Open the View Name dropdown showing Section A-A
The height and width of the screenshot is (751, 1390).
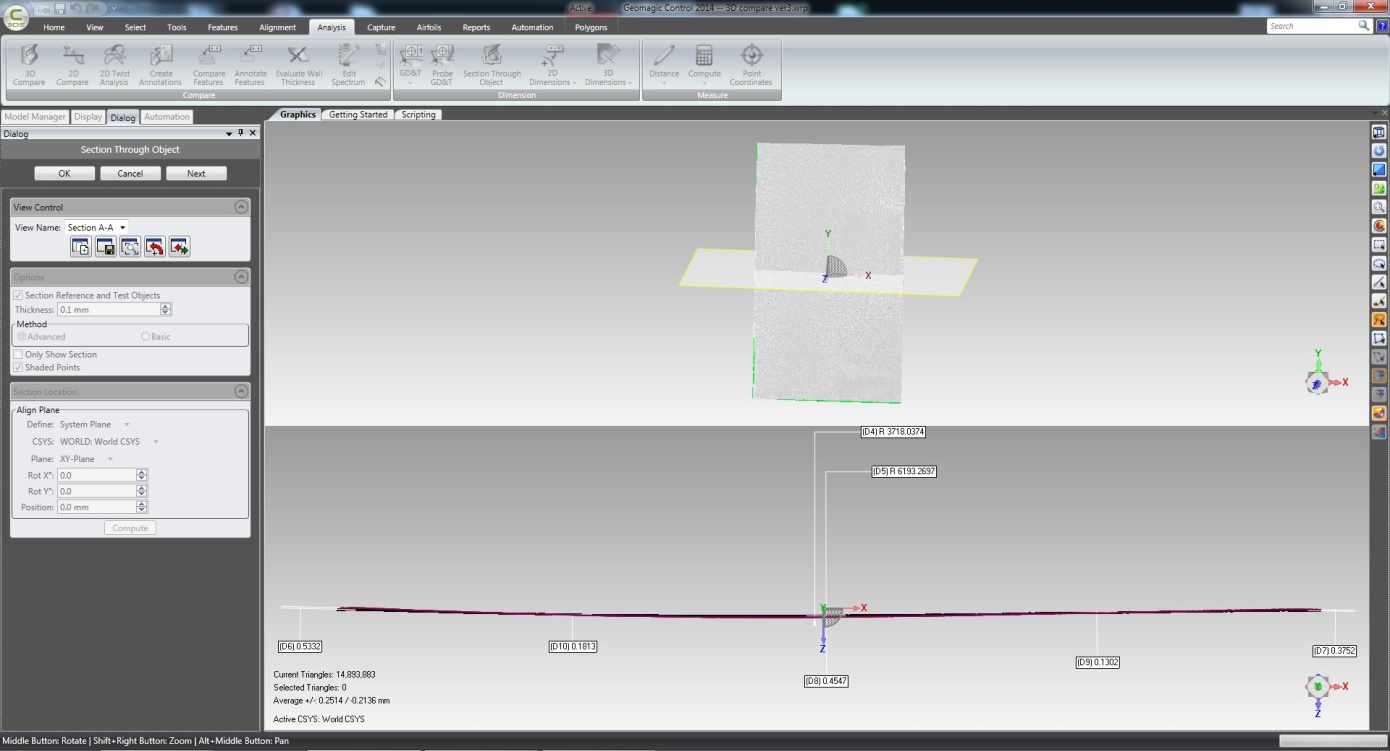[97, 228]
